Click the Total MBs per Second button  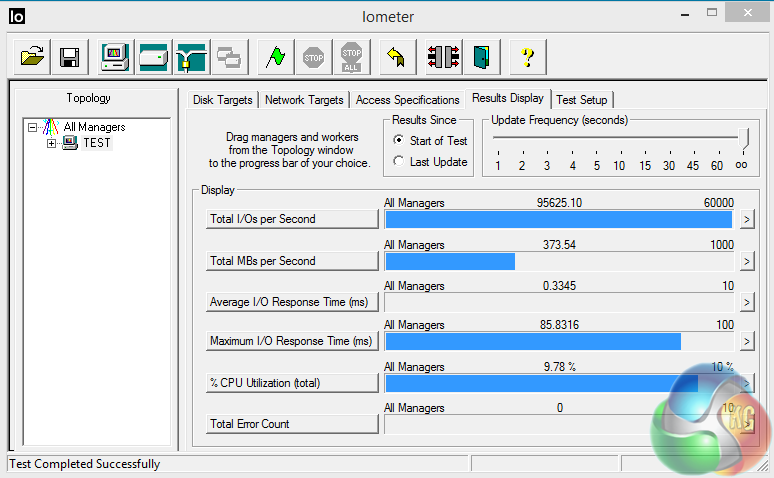292,261
